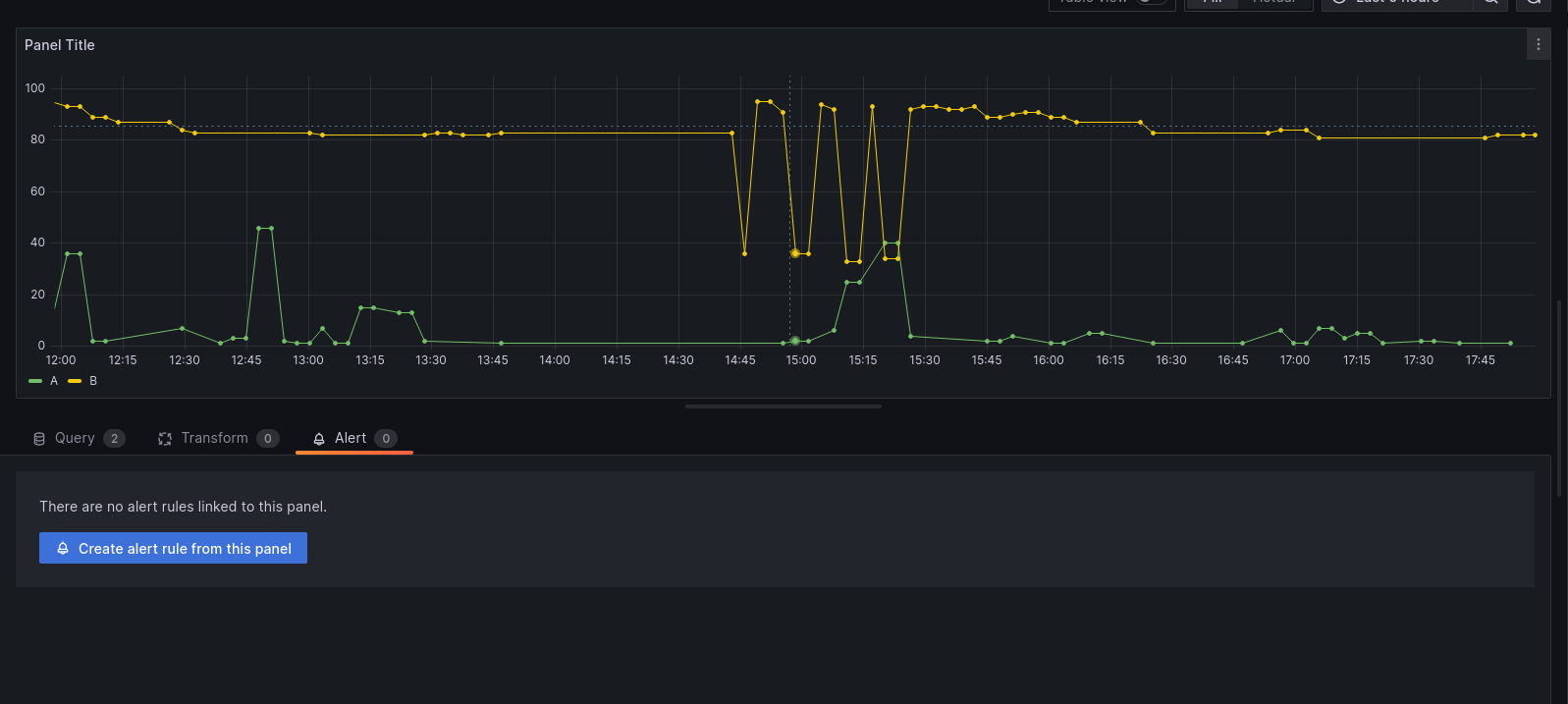
Task: Toggle the Table view switch
Action: (x=1151, y=3)
